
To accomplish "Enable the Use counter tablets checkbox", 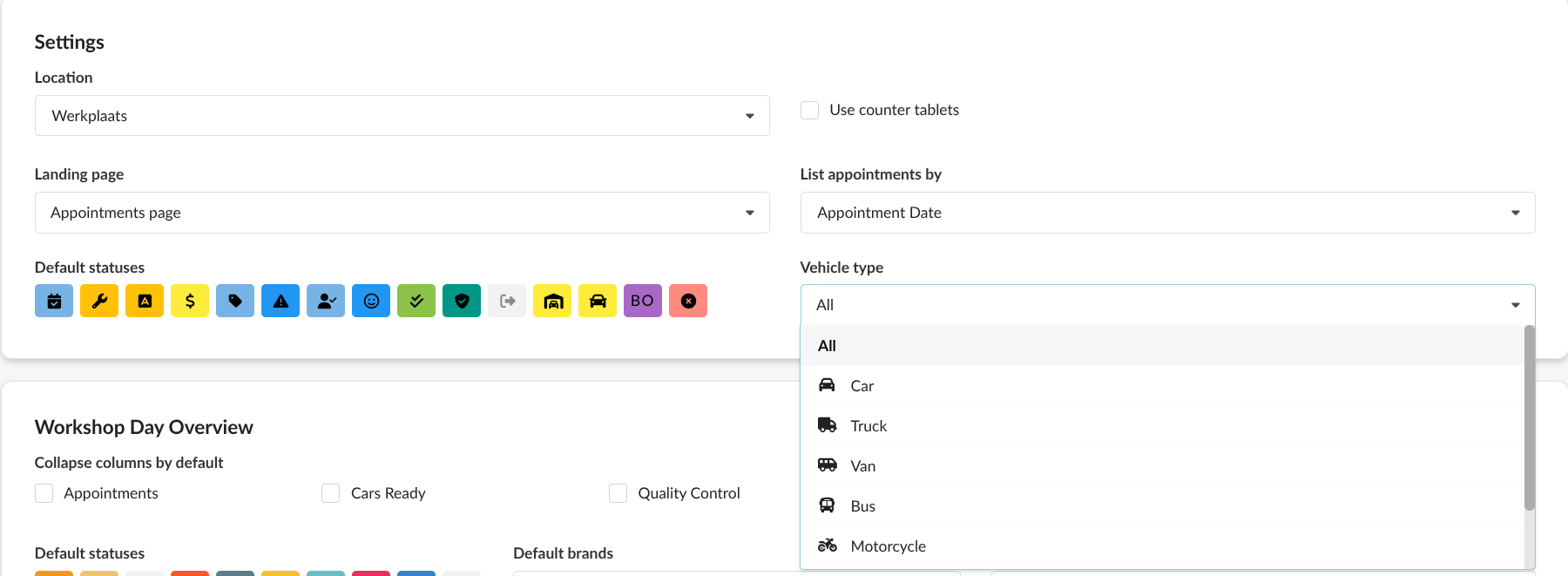I will (810, 110).
